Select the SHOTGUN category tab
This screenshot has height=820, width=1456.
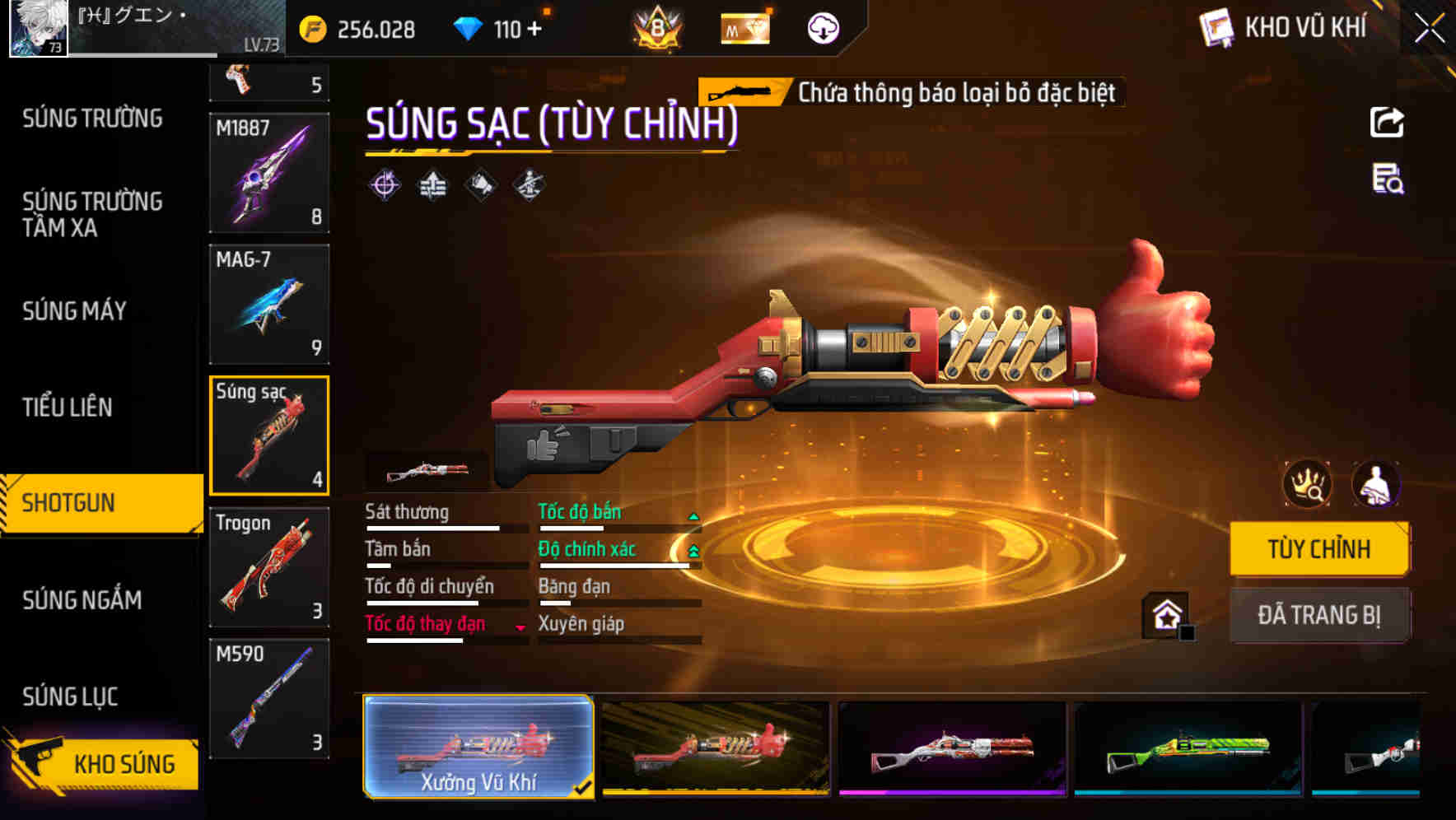click(101, 503)
